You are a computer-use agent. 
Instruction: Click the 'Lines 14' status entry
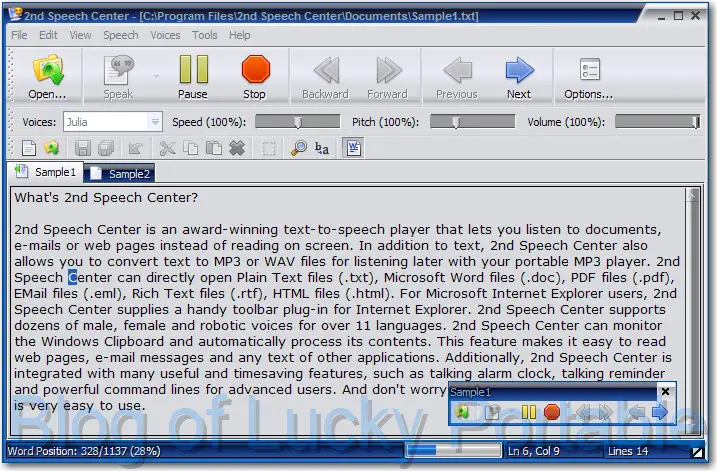point(628,451)
